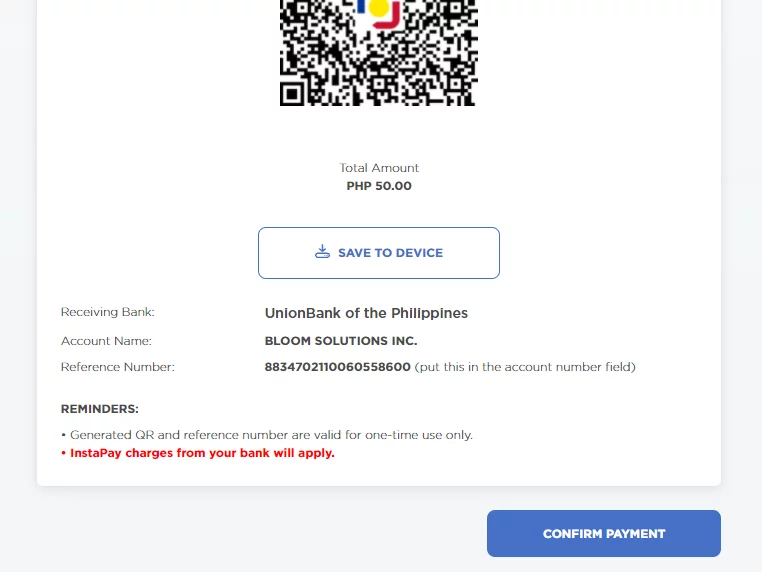The image size is (762, 572).
Task: Confirm the payment
Action: click(604, 533)
